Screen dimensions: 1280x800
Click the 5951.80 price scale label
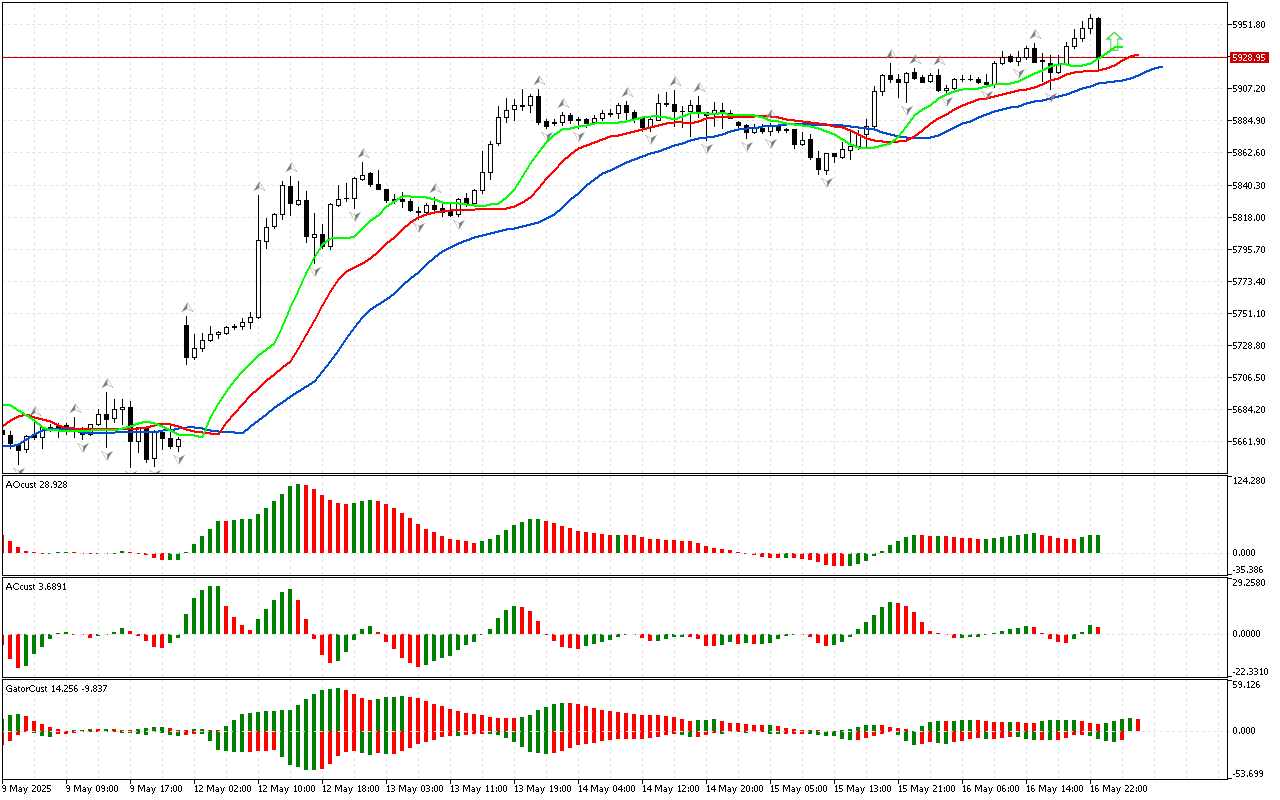click(x=1249, y=24)
